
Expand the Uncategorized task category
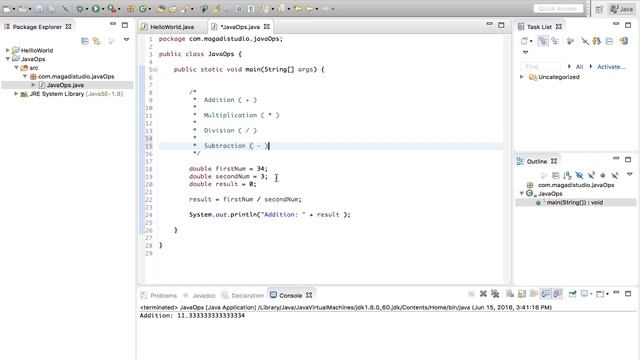point(522,77)
